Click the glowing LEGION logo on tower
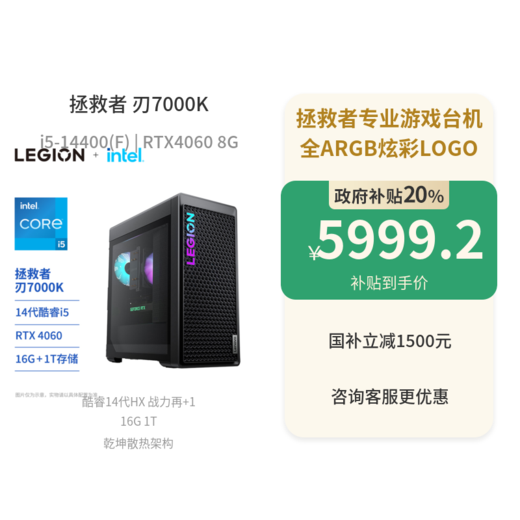Image resolution: width=520 pixels, height=520 pixels. (x=191, y=239)
